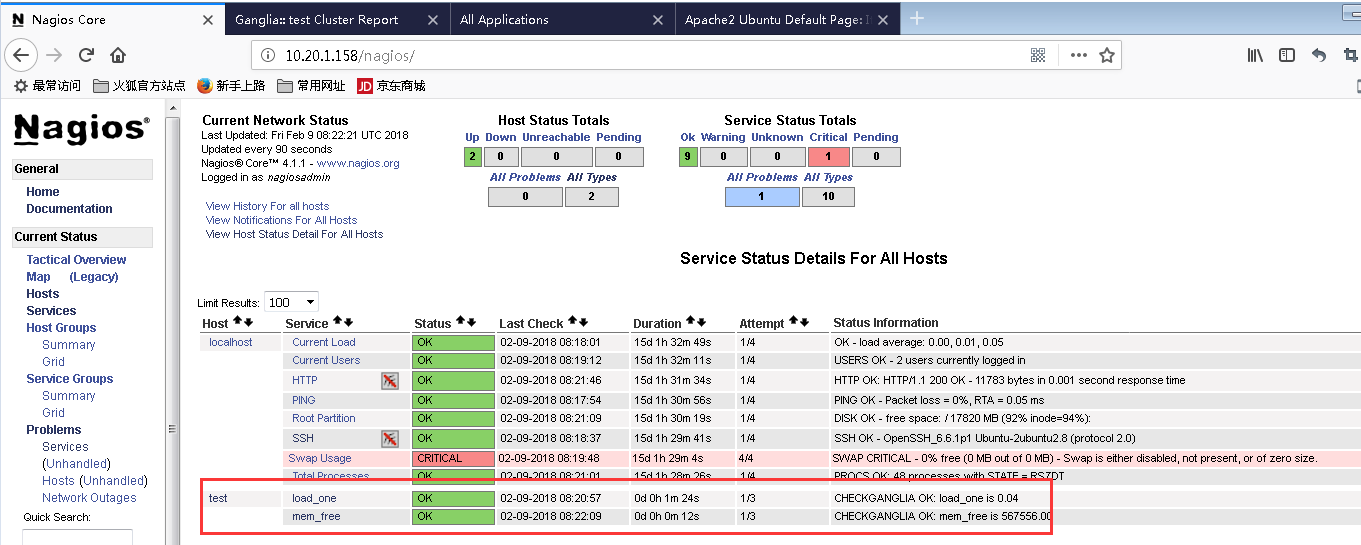Viewport: 1361px width, 545px height.
Task: Expand the Limit Results dropdown
Action: coord(291,302)
